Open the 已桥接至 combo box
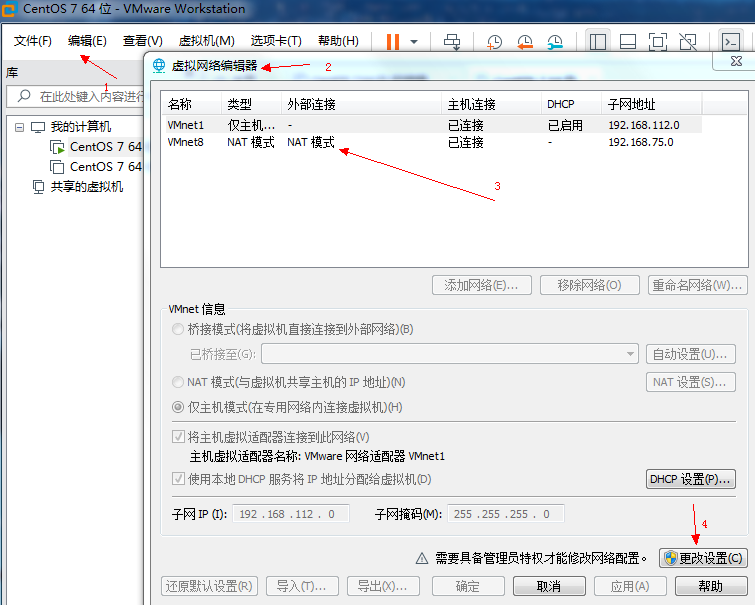This screenshot has height=605, width=755. [450, 354]
